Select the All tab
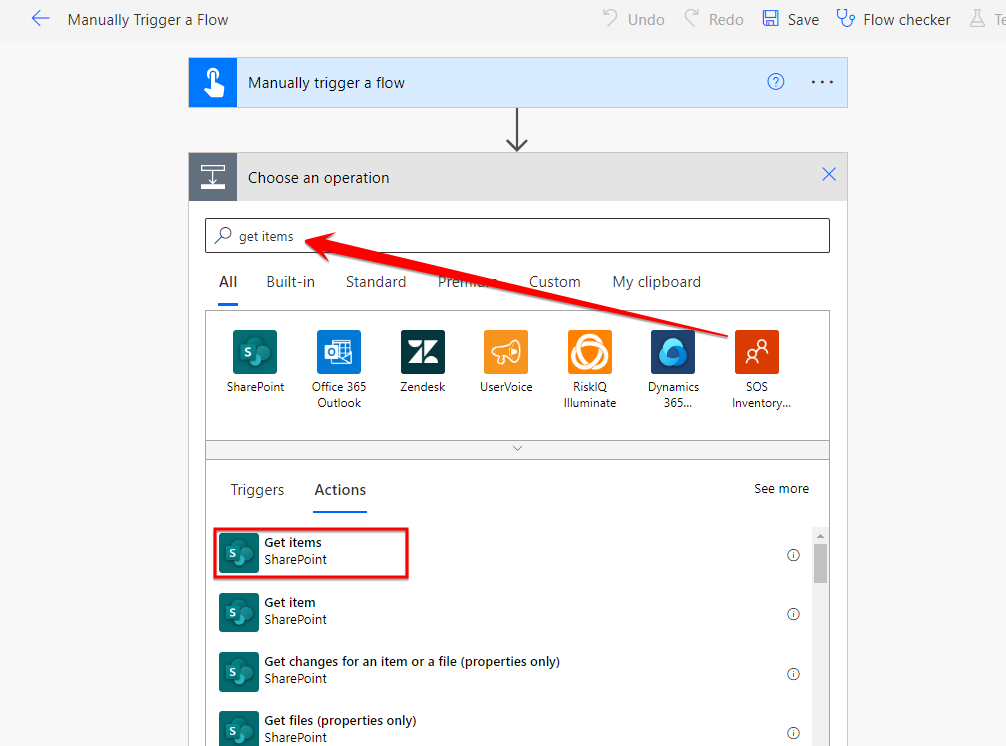This screenshot has height=746, width=1006. point(228,282)
